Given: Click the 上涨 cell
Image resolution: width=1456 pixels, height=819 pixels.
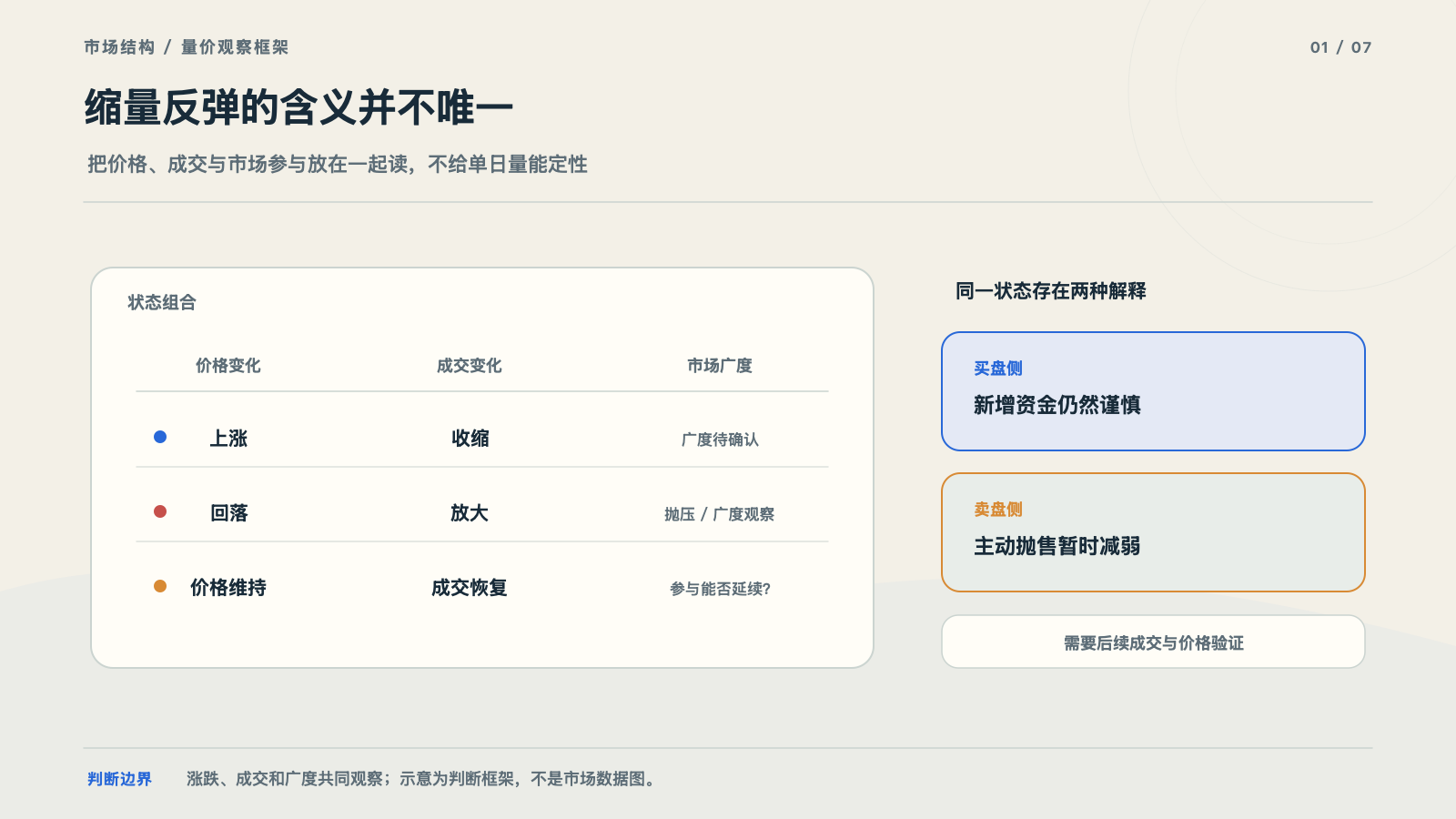Looking at the screenshot, I should pos(228,439).
